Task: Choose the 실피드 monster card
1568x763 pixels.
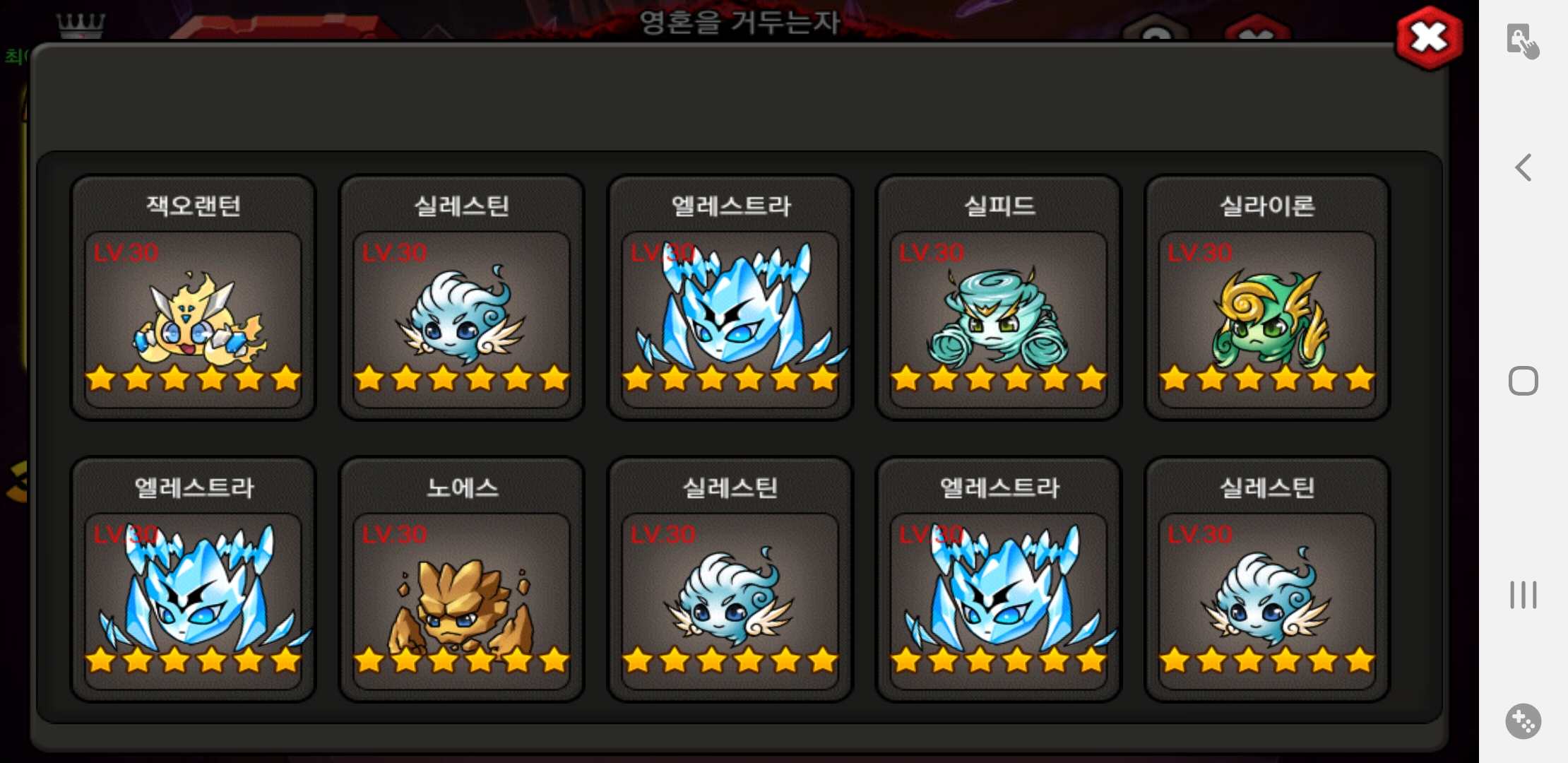Action: click(998, 297)
